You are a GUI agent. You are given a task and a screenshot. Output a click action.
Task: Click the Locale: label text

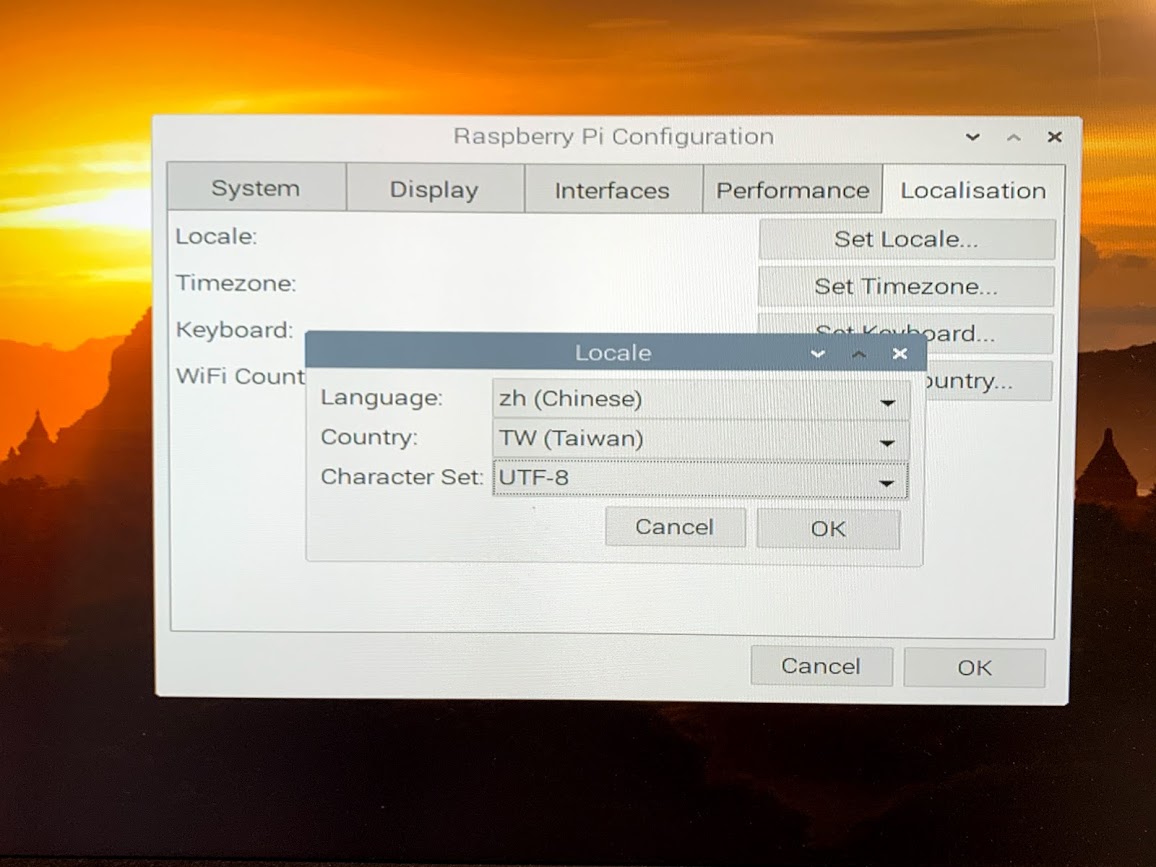click(216, 237)
